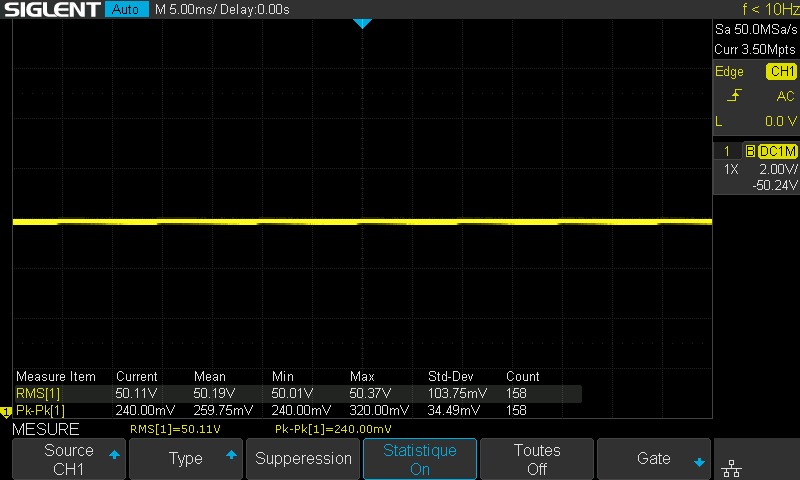Click the Auto trigger mode indicator
The height and width of the screenshot is (480, 800).
(x=126, y=9)
